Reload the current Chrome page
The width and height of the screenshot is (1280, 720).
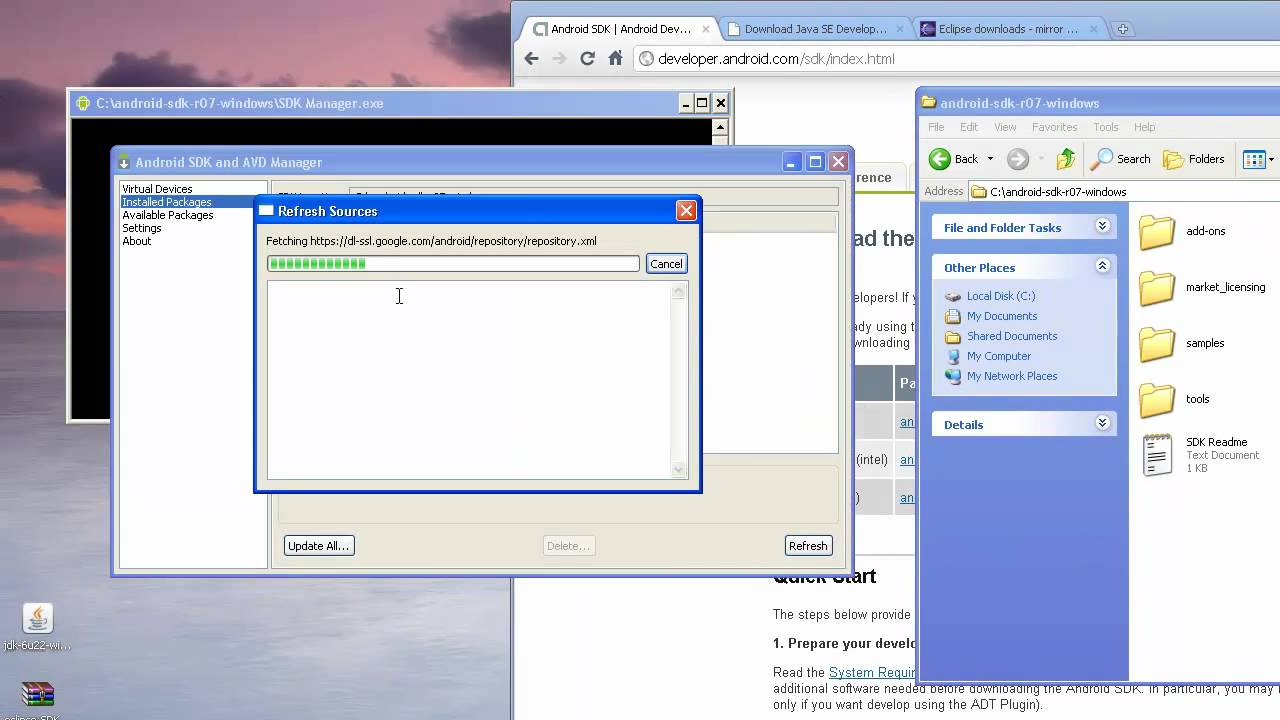point(587,59)
